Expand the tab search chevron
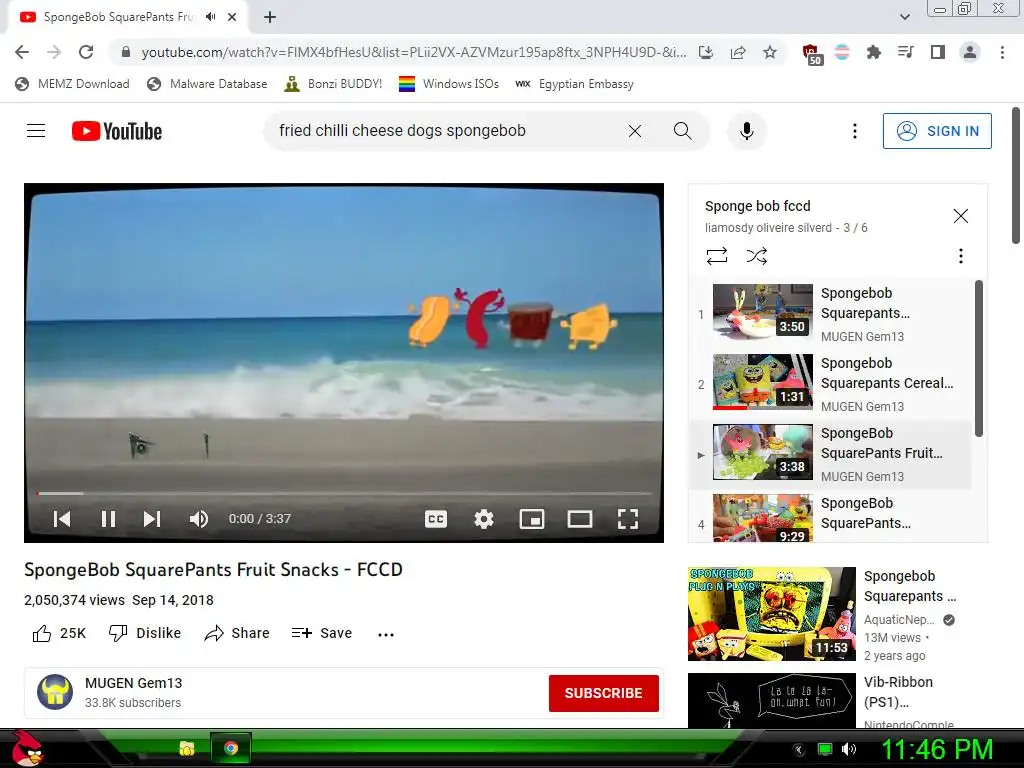 point(904,17)
